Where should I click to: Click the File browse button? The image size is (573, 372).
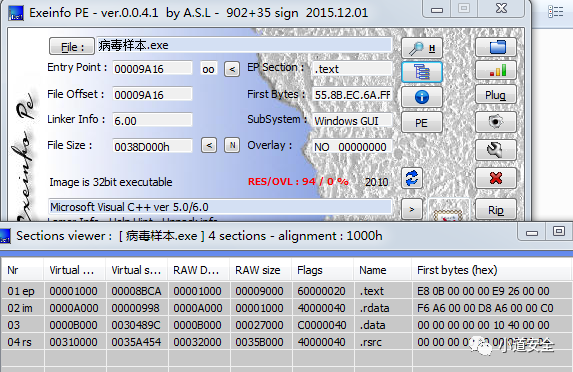72,46
